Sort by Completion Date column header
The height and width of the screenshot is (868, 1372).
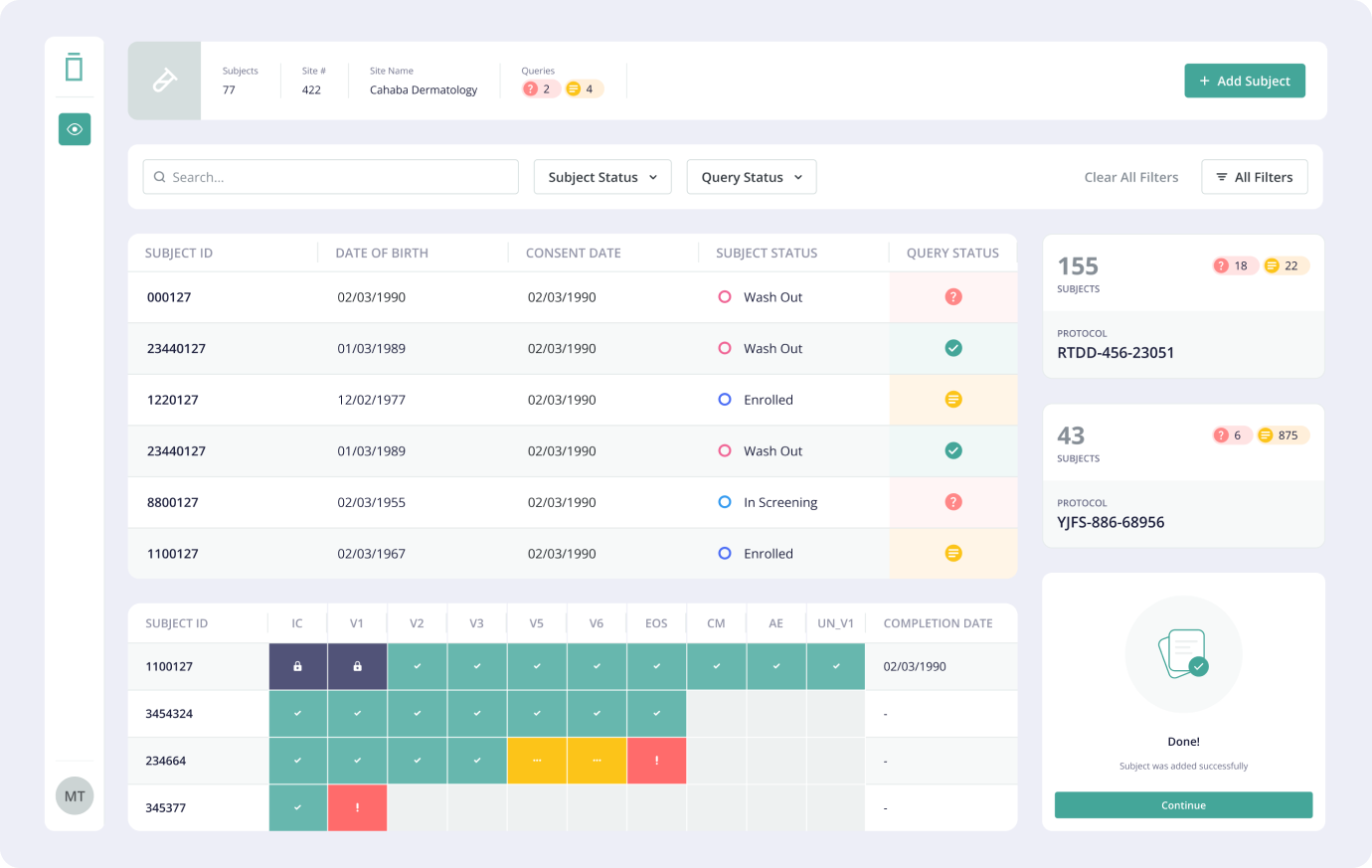point(938,623)
